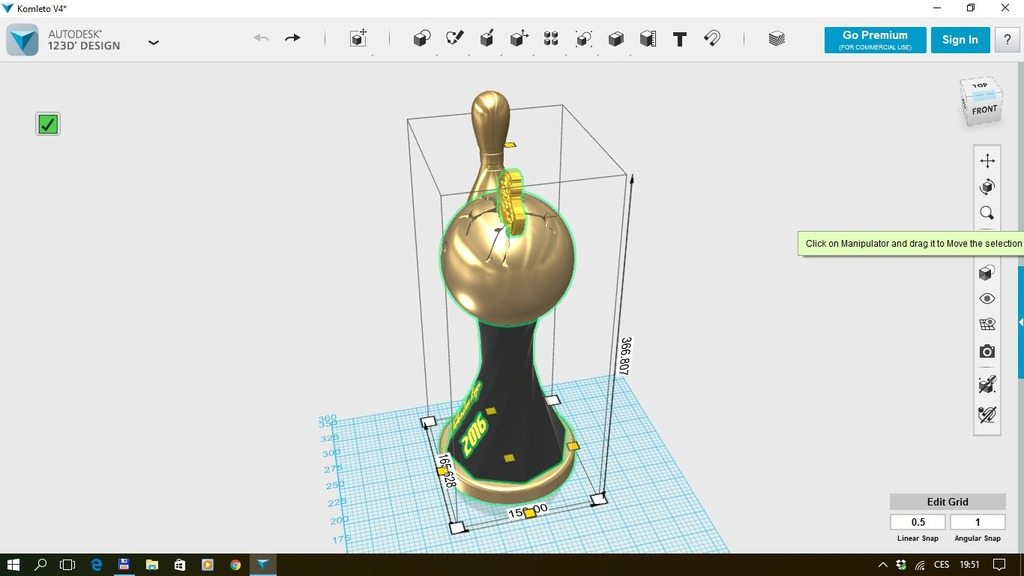Select the Orbit navigation tool
This screenshot has width=1024, height=576.
987,187
